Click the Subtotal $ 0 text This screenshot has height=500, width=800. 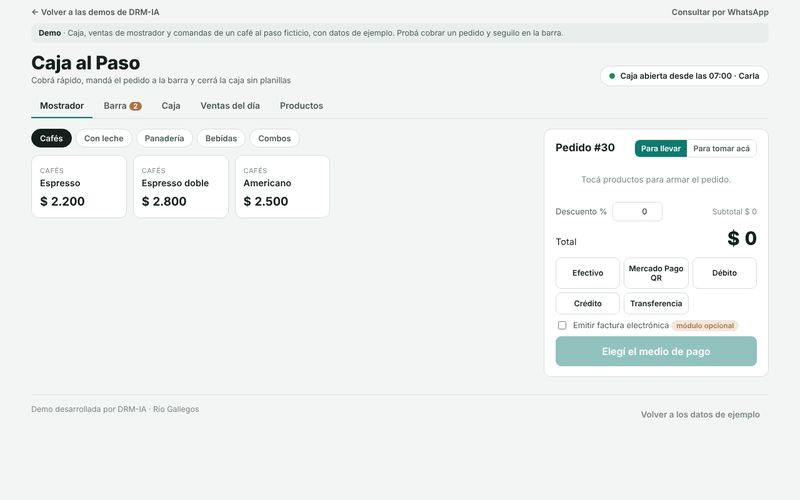point(734,211)
